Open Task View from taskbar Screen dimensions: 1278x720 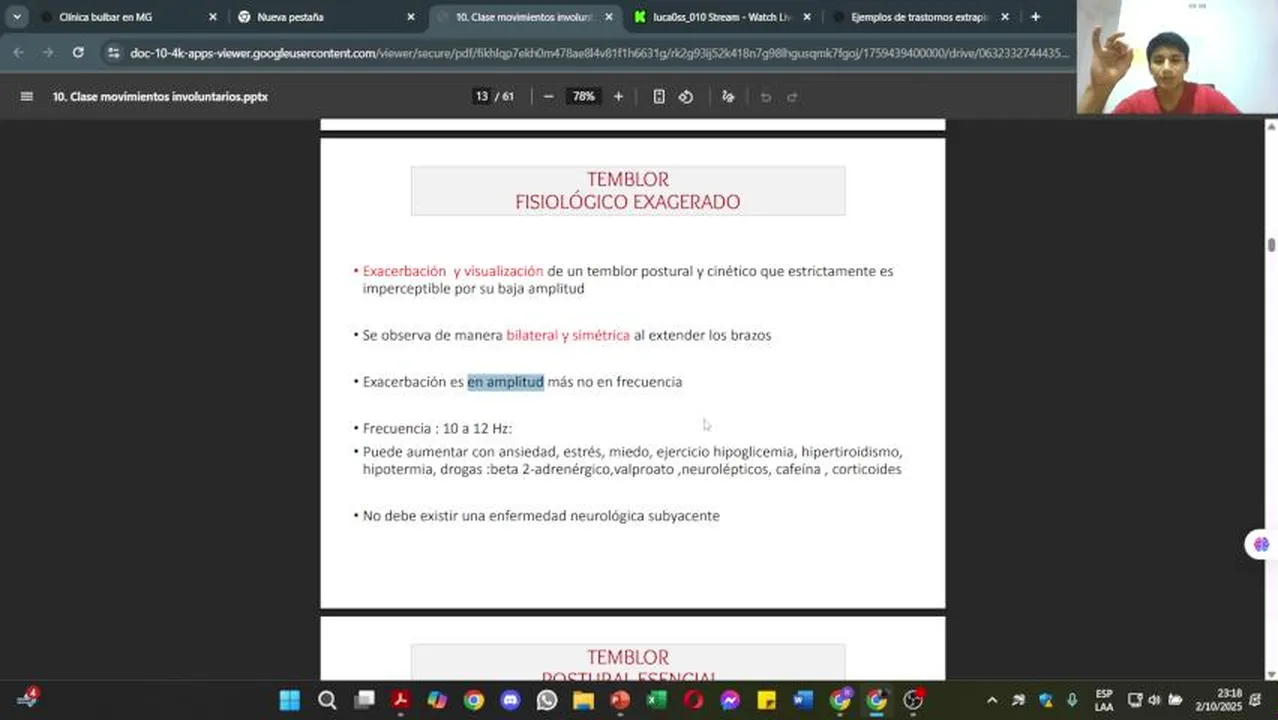(x=364, y=700)
